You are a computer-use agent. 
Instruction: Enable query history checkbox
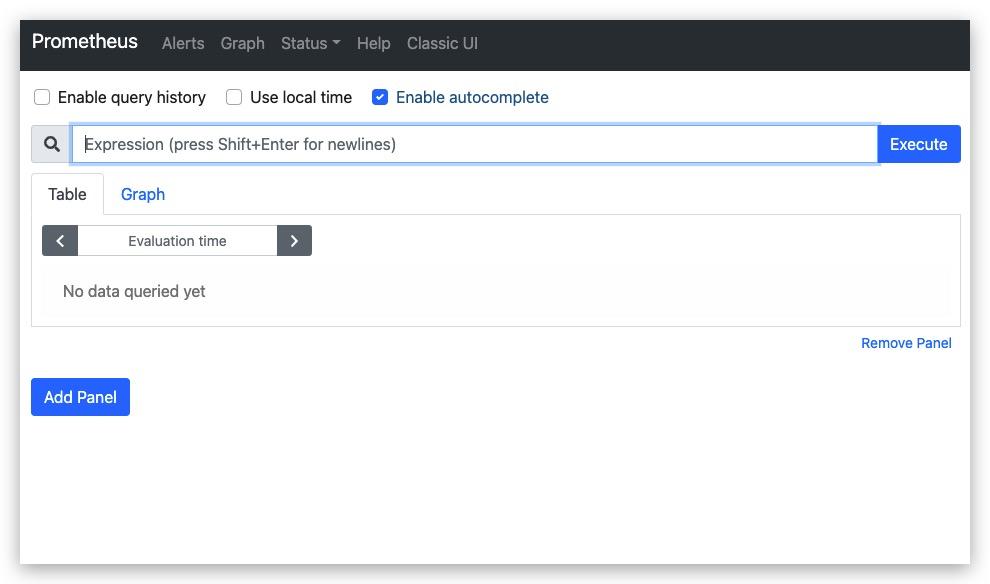click(x=42, y=97)
